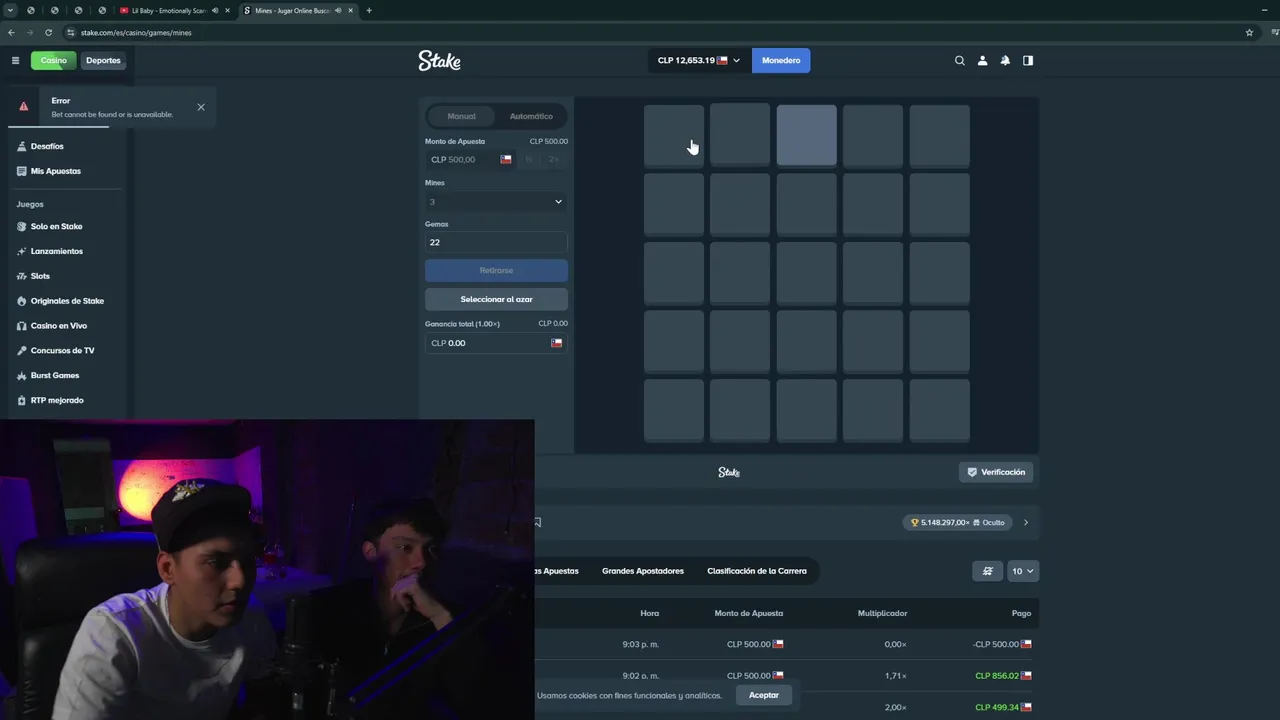Screen dimensions: 1280x720
Task: Switch to the Lil Baby YouTube browser tab
Action: (x=175, y=10)
